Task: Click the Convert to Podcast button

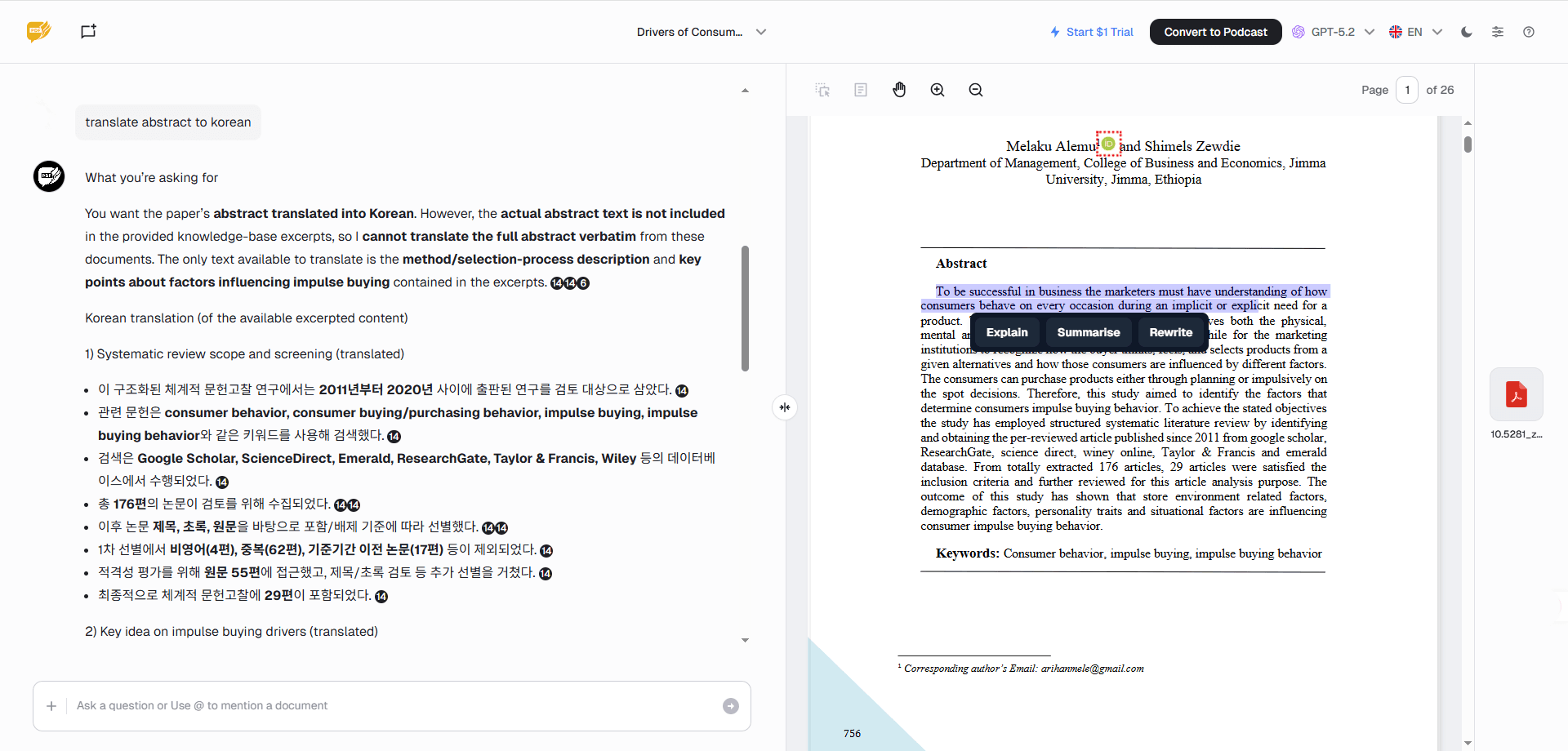Action: pos(1215,32)
